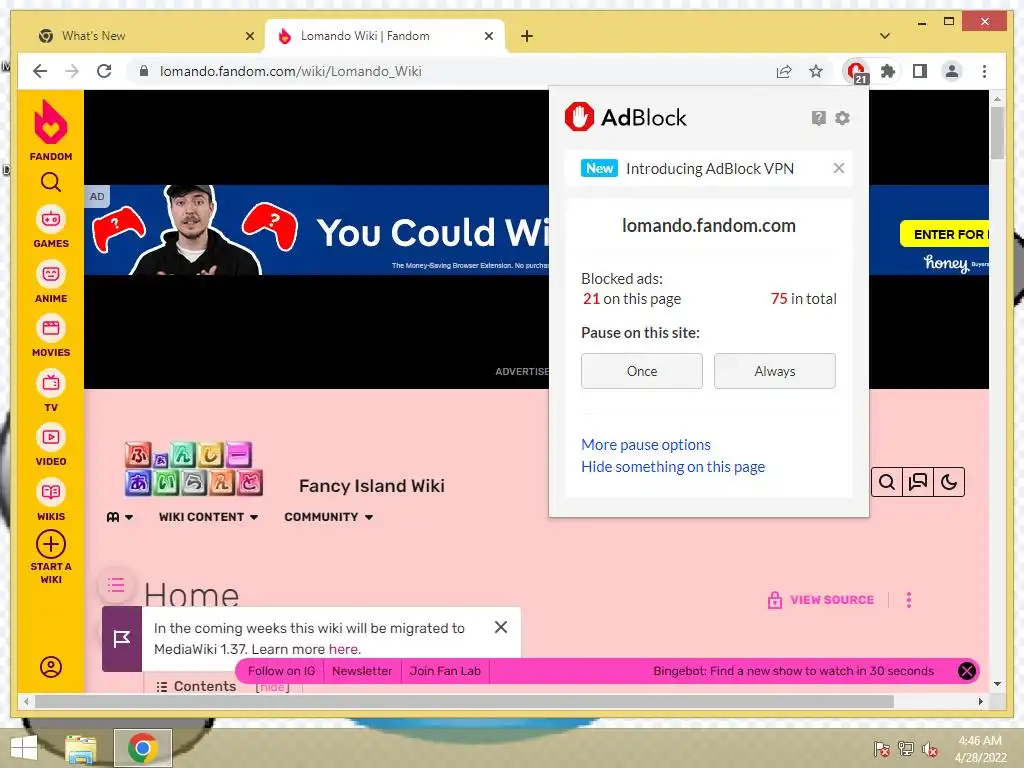This screenshot has height=768, width=1024.
Task: Open Introducing AdBlock VPN announcement
Action: click(710, 168)
